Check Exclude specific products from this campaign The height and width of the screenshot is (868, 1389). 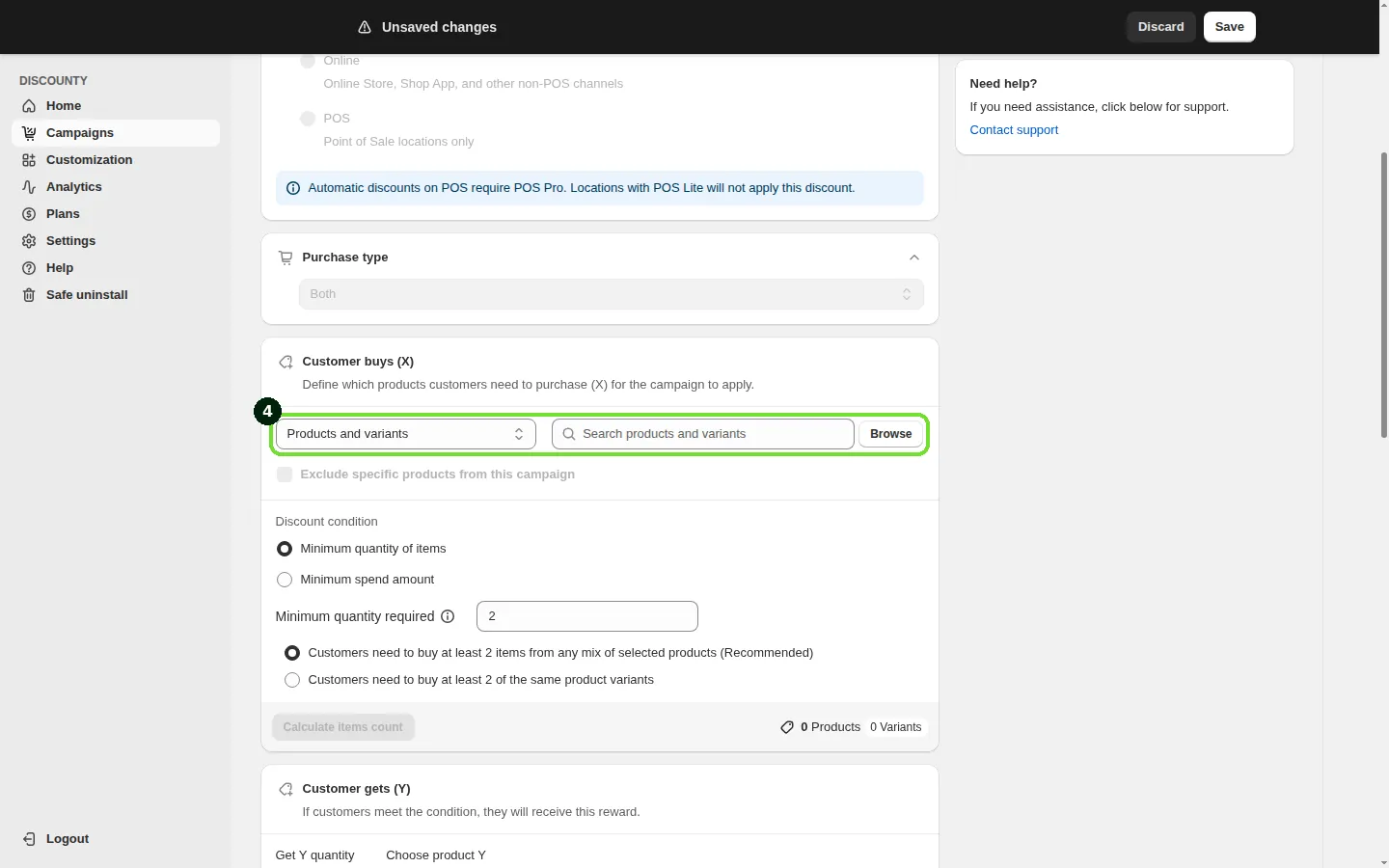(x=285, y=475)
